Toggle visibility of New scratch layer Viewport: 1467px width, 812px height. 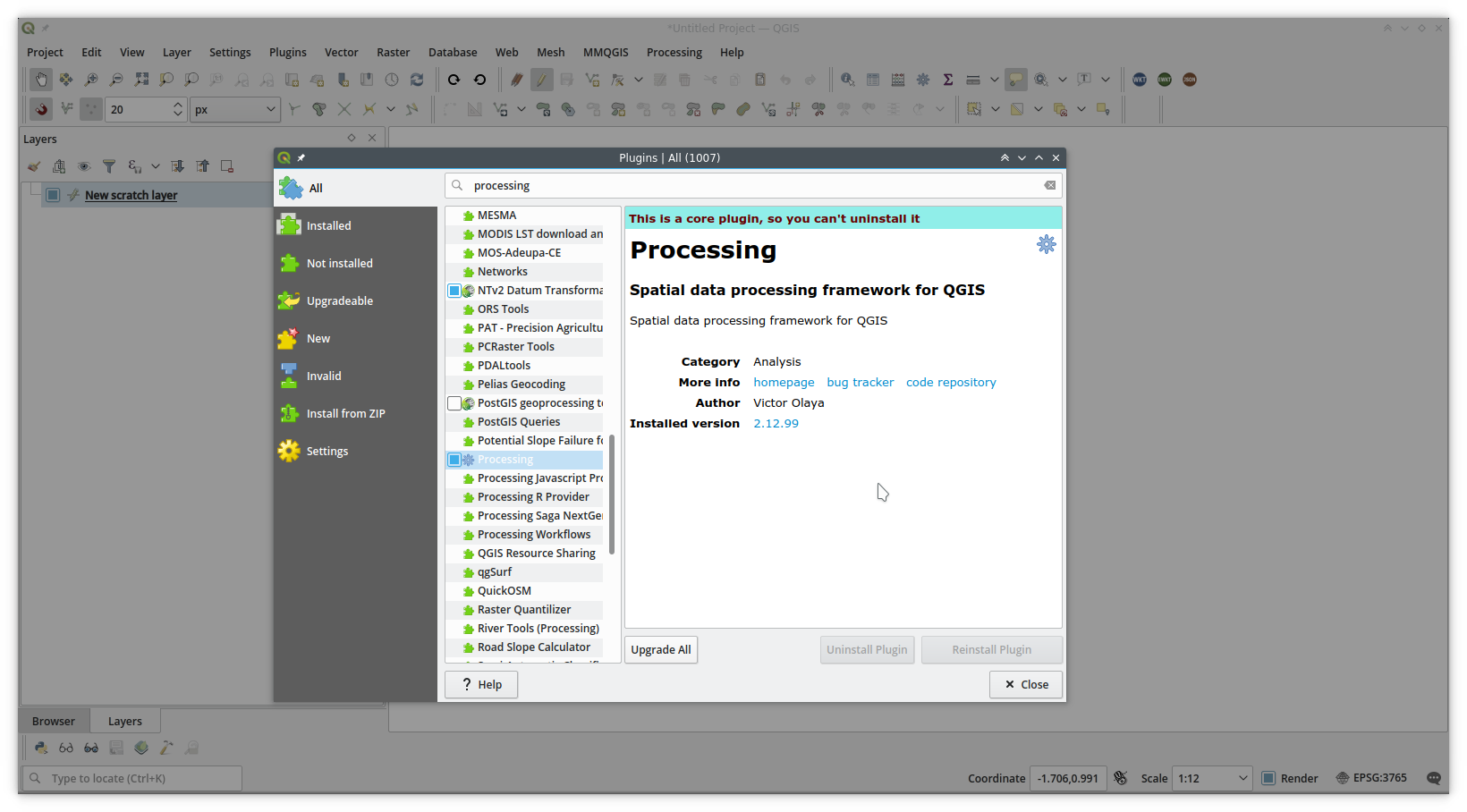click(52, 195)
